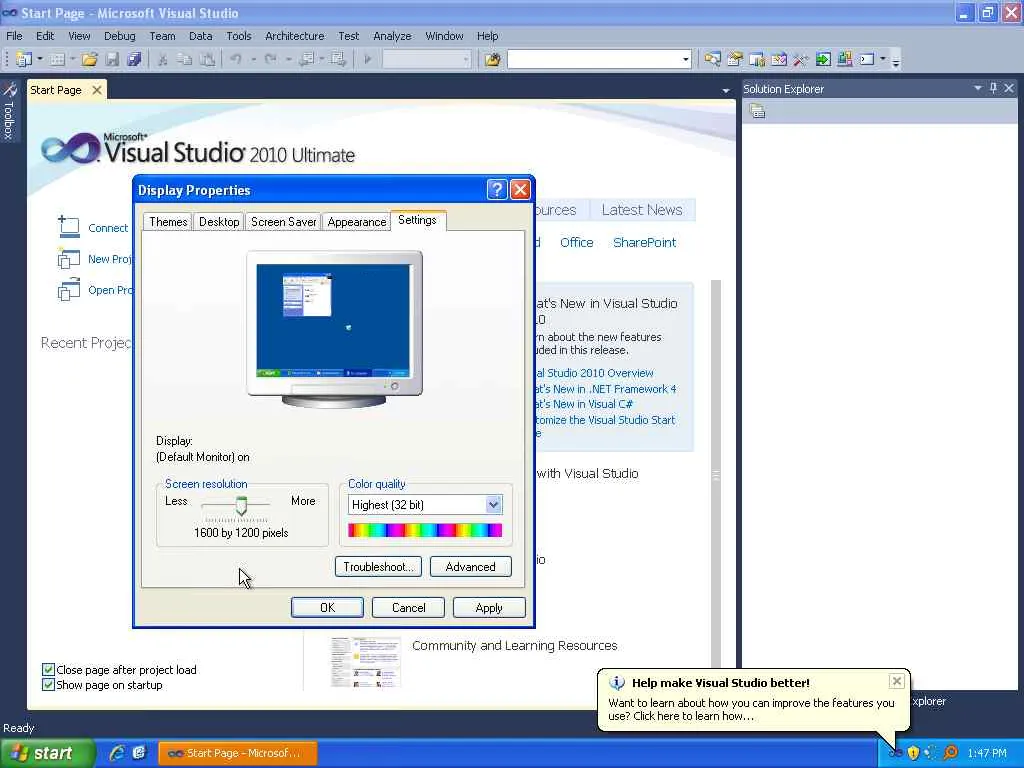The width and height of the screenshot is (1024, 768).
Task: Click the help question mark in Display Properties
Action: tap(497, 189)
